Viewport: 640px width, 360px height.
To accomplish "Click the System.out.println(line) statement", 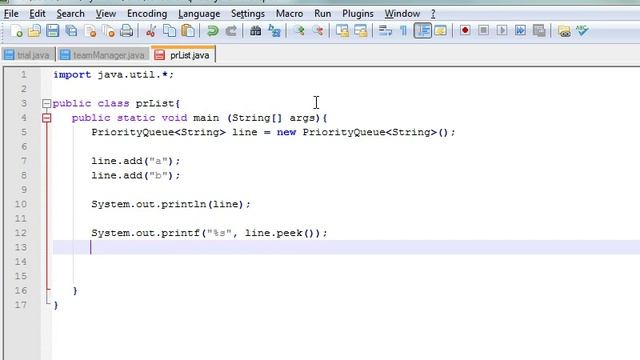I will pos(171,204).
